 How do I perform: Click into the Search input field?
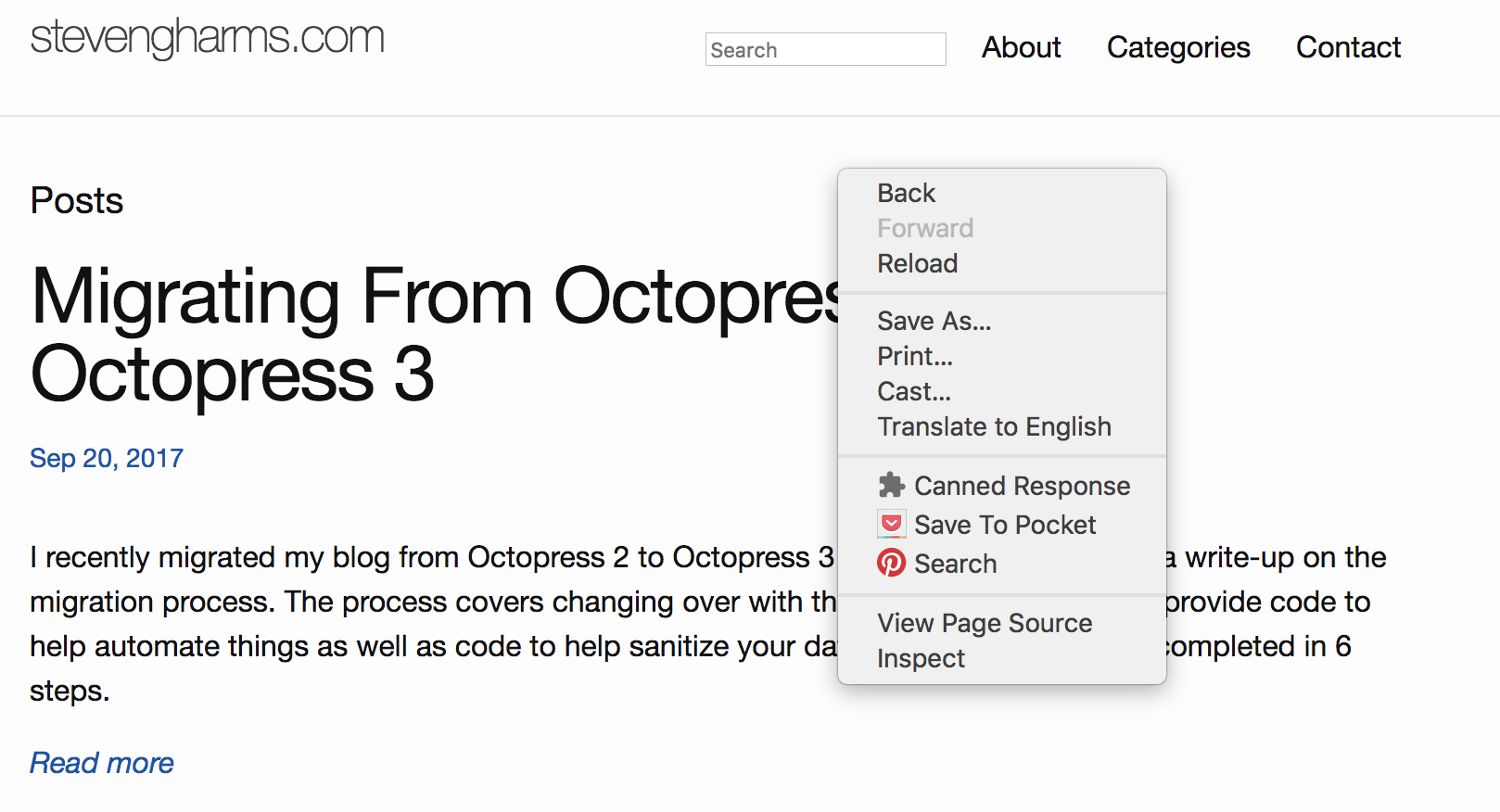click(x=825, y=49)
